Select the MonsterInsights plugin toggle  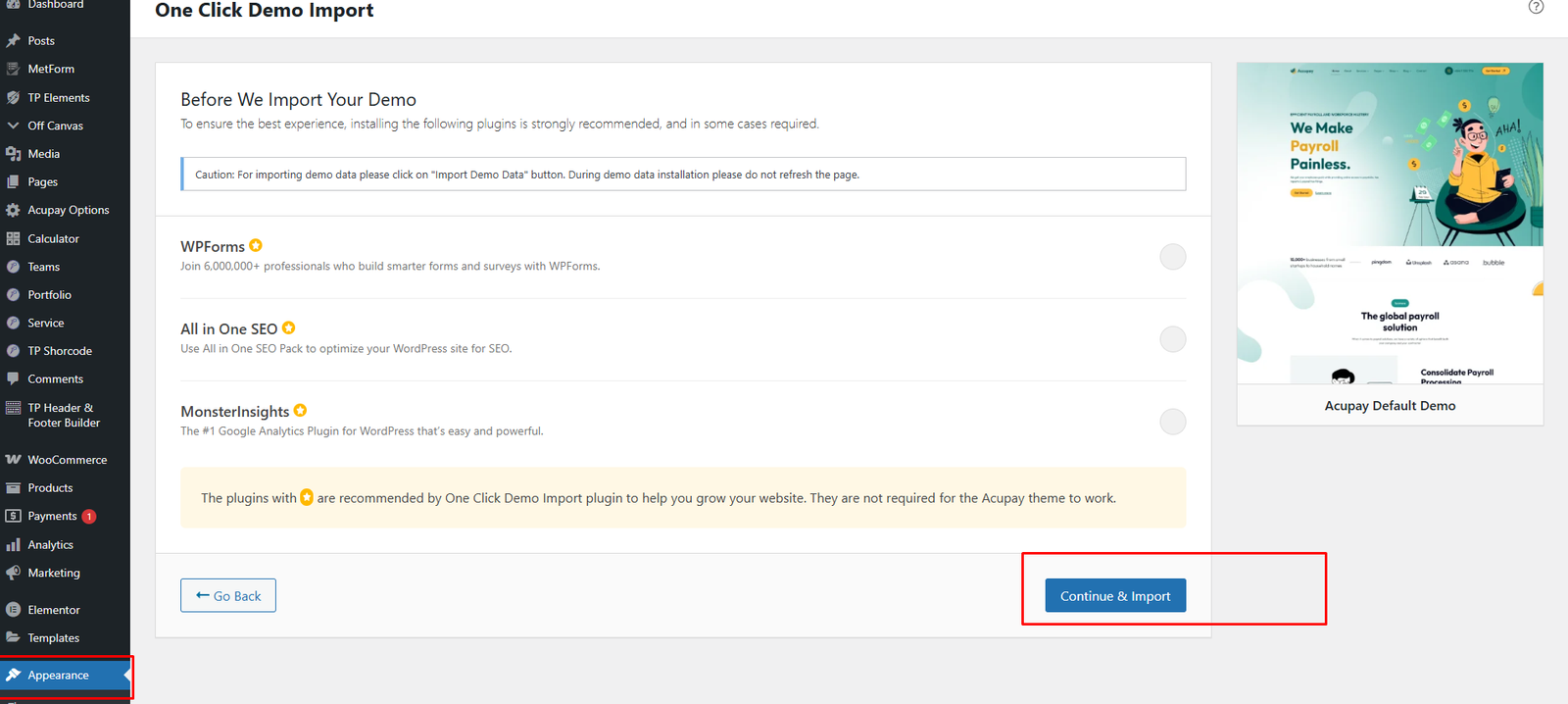(1172, 422)
